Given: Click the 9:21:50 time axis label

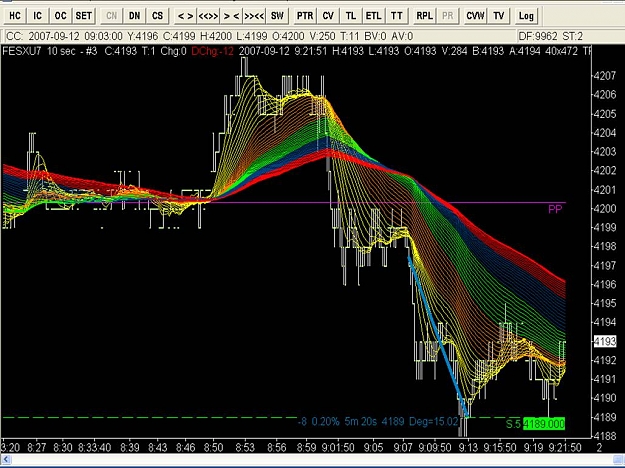Looking at the screenshot, I should [565, 447].
